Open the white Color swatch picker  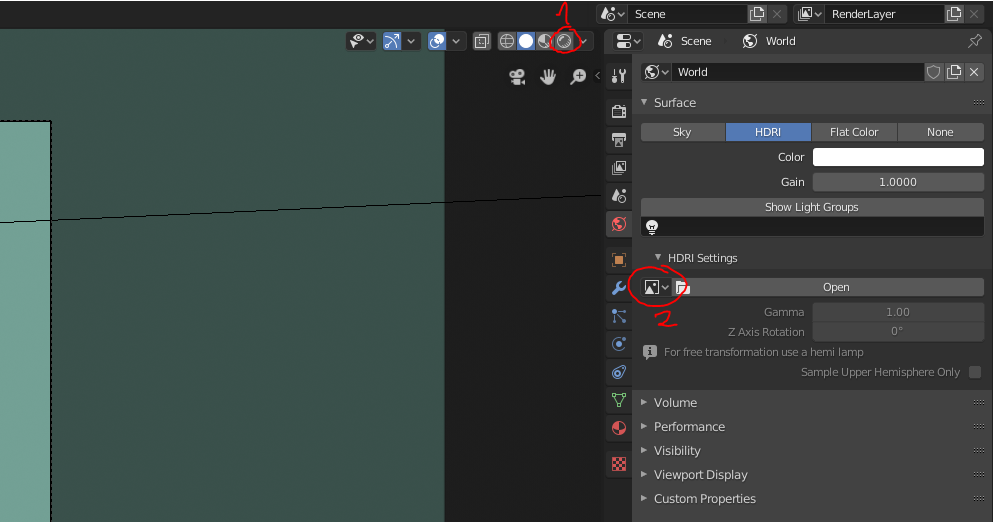pos(898,157)
